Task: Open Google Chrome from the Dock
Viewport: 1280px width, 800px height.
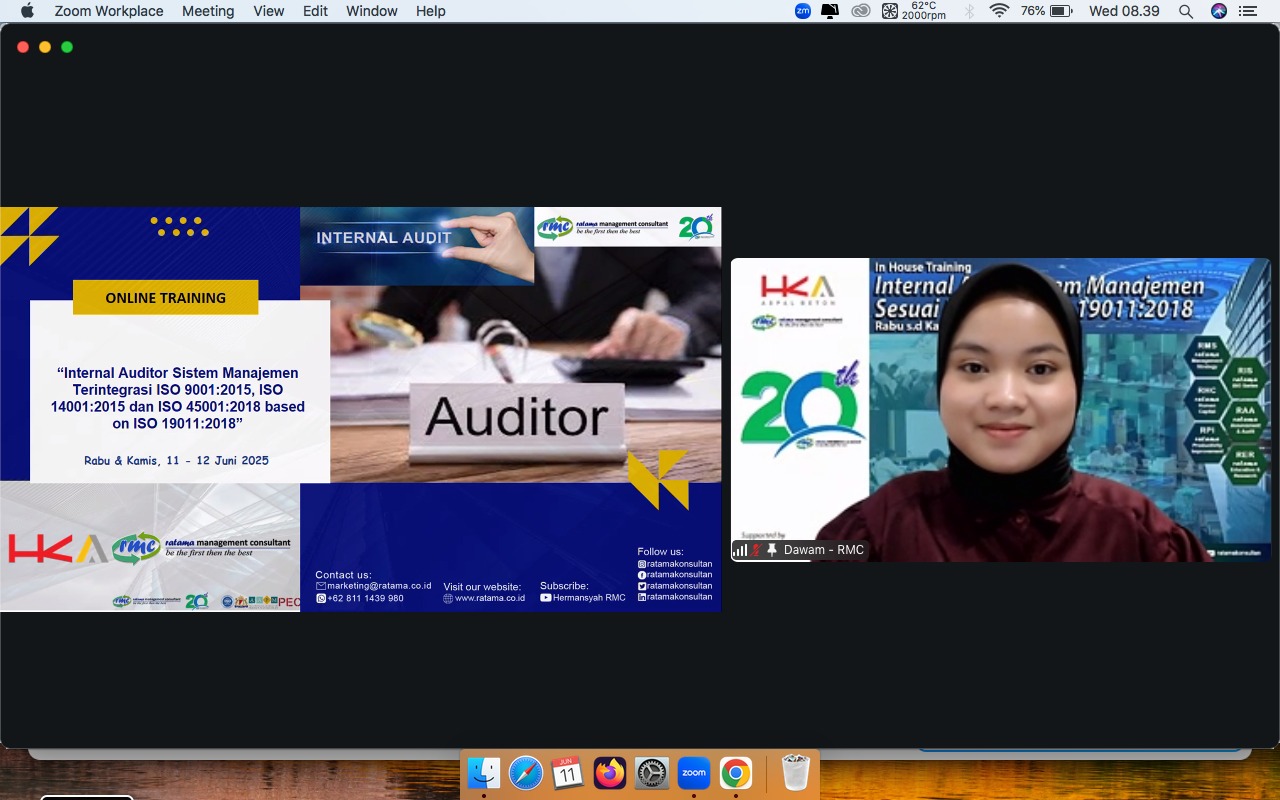Action: click(x=735, y=773)
